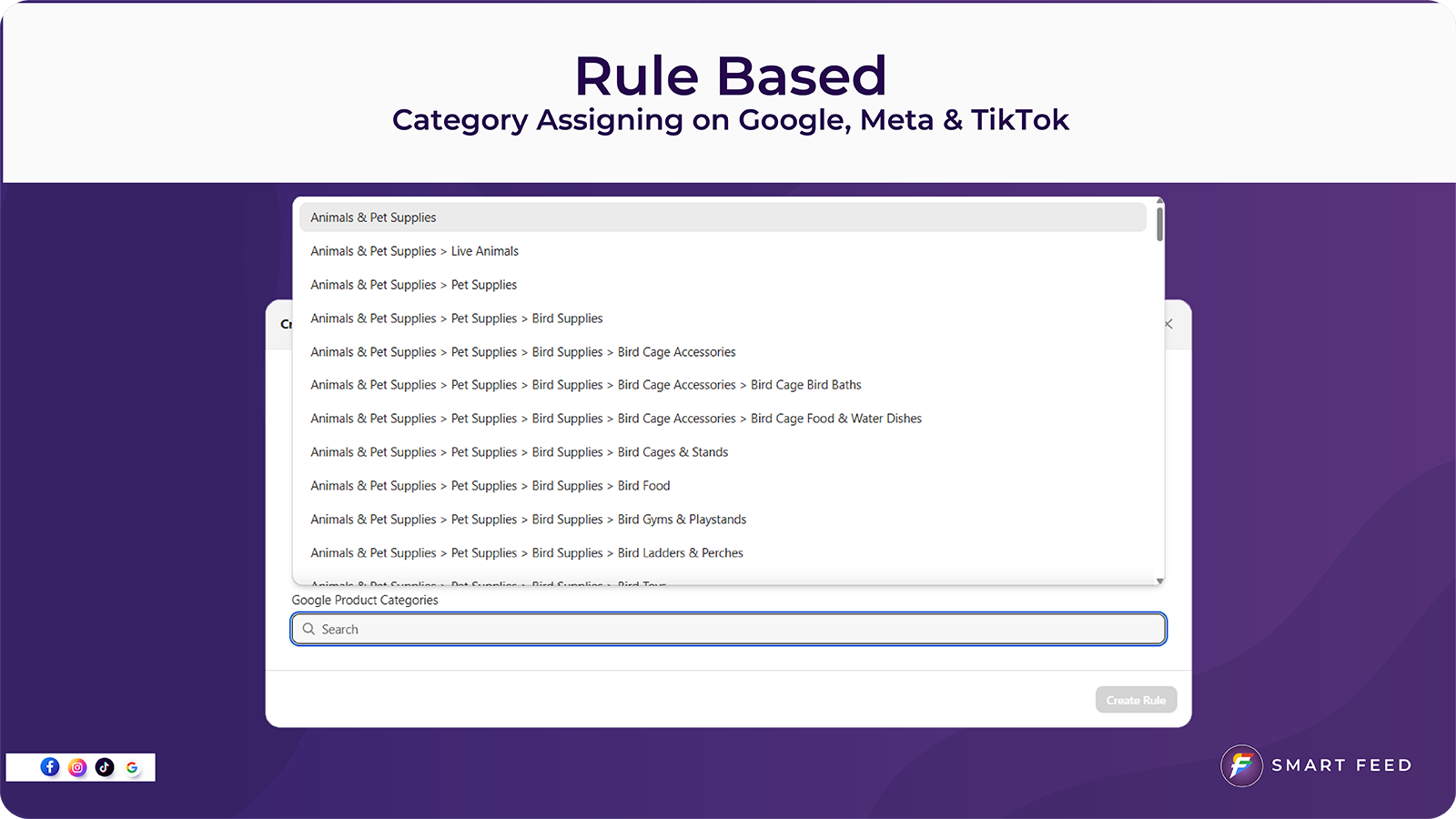The width and height of the screenshot is (1456, 819).
Task: Click the dropdown list scrollbar thumb
Action: 1159,224
